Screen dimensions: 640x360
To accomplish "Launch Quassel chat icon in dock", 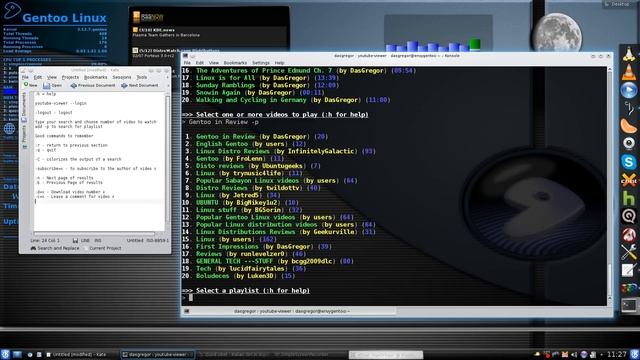I will click(x=629, y=216).
